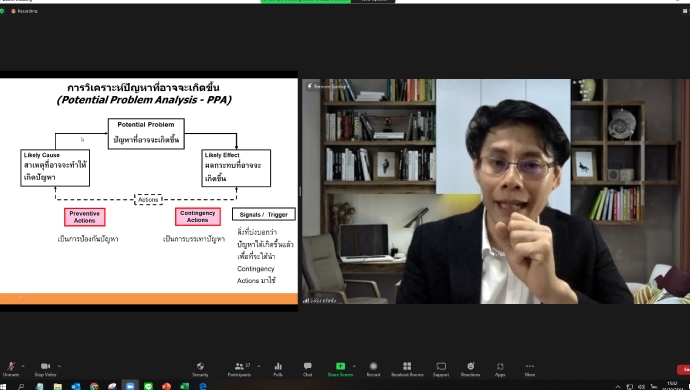Unmute the microphone in Zoom
Viewport: 690px width, 390px height.
pos(11,369)
